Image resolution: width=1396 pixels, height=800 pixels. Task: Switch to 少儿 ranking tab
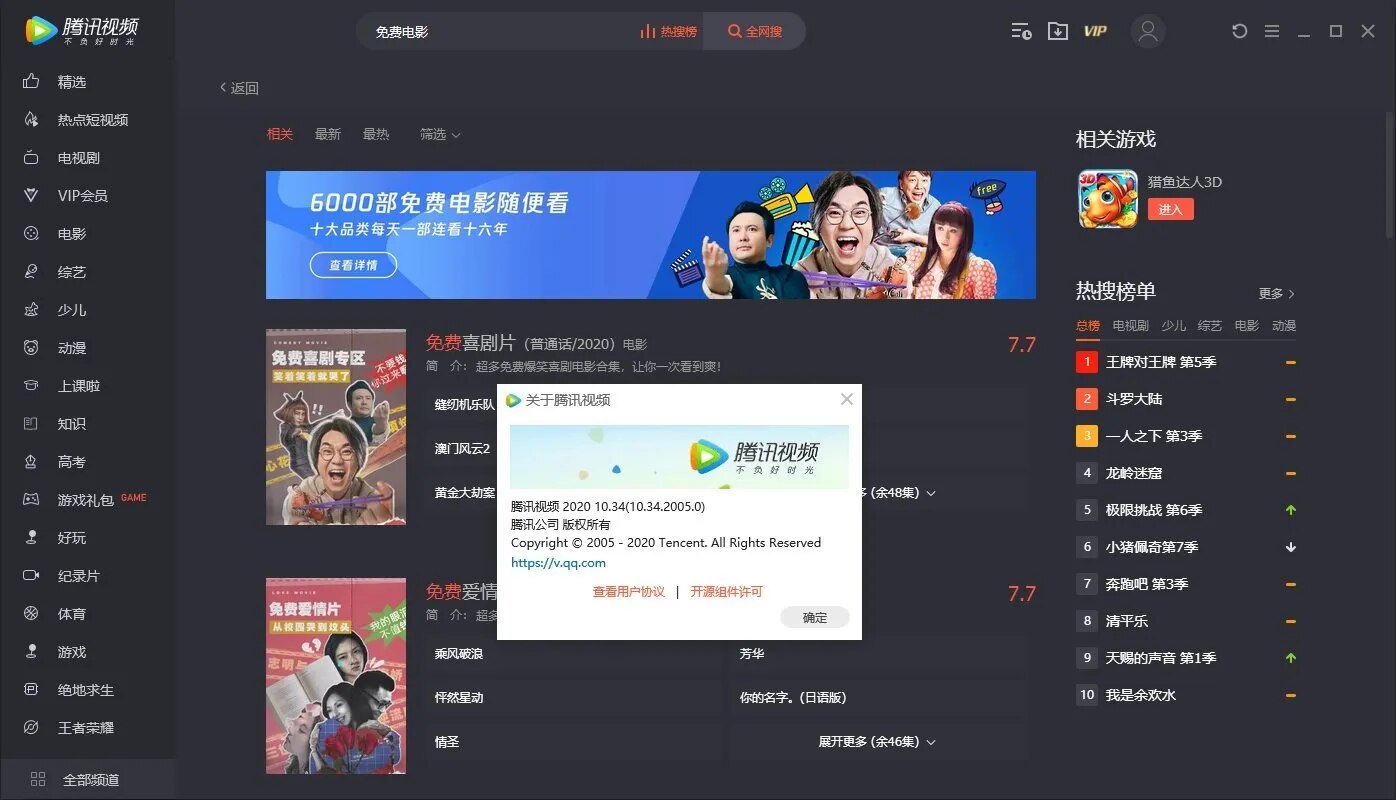coord(1174,326)
